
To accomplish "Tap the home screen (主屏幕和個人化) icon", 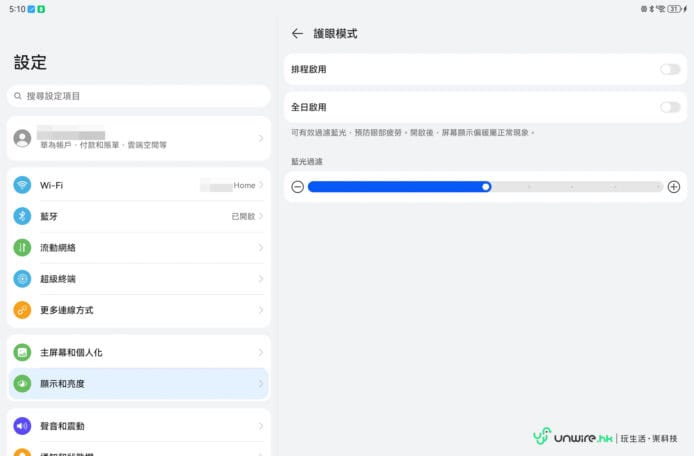I will tap(22, 353).
